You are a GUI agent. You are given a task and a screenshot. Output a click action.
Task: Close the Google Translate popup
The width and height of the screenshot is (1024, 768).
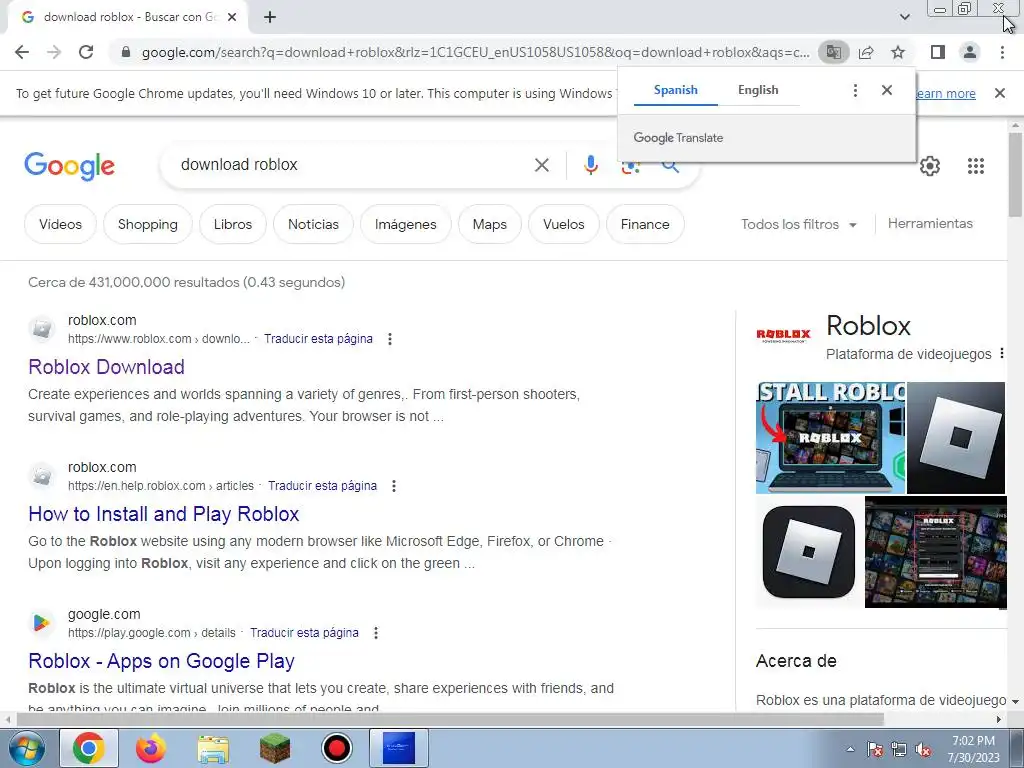click(886, 90)
